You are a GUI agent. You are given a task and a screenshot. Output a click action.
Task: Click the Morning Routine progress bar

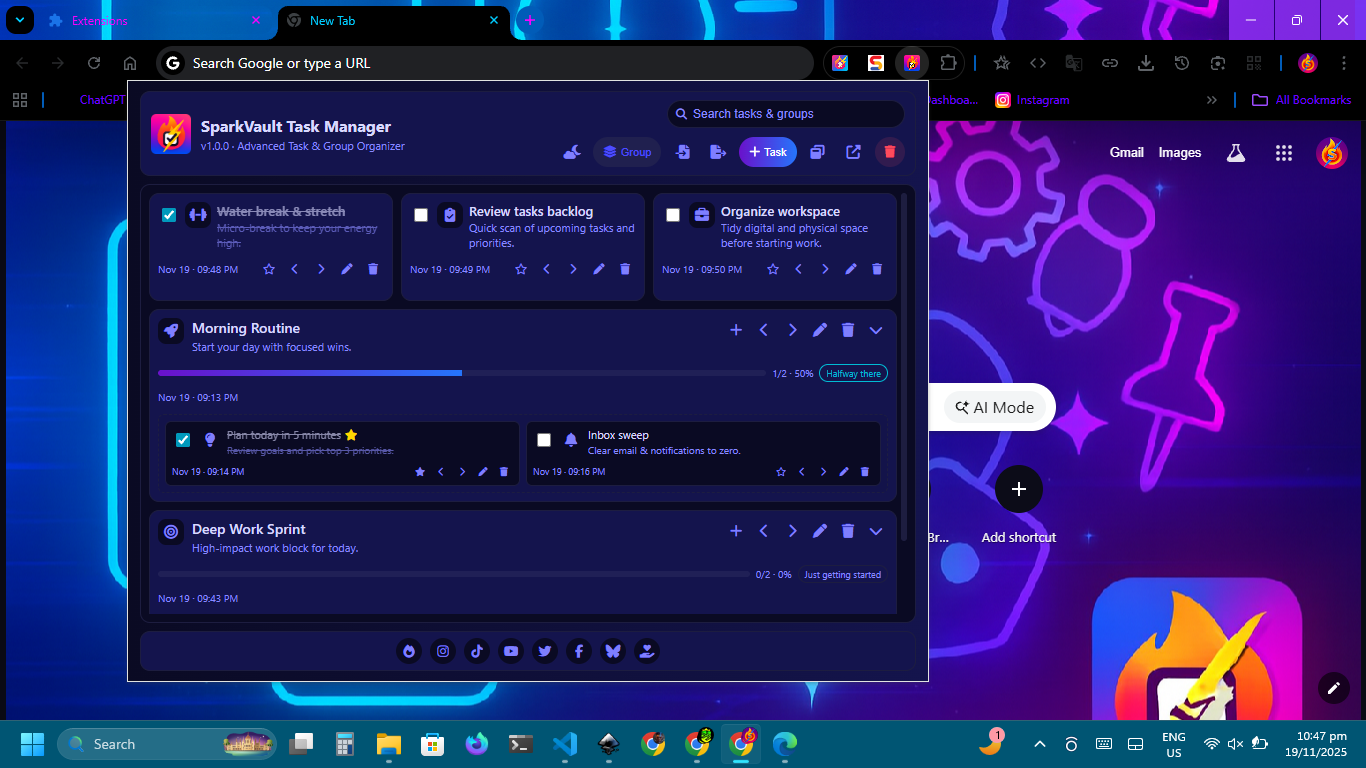tap(461, 373)
